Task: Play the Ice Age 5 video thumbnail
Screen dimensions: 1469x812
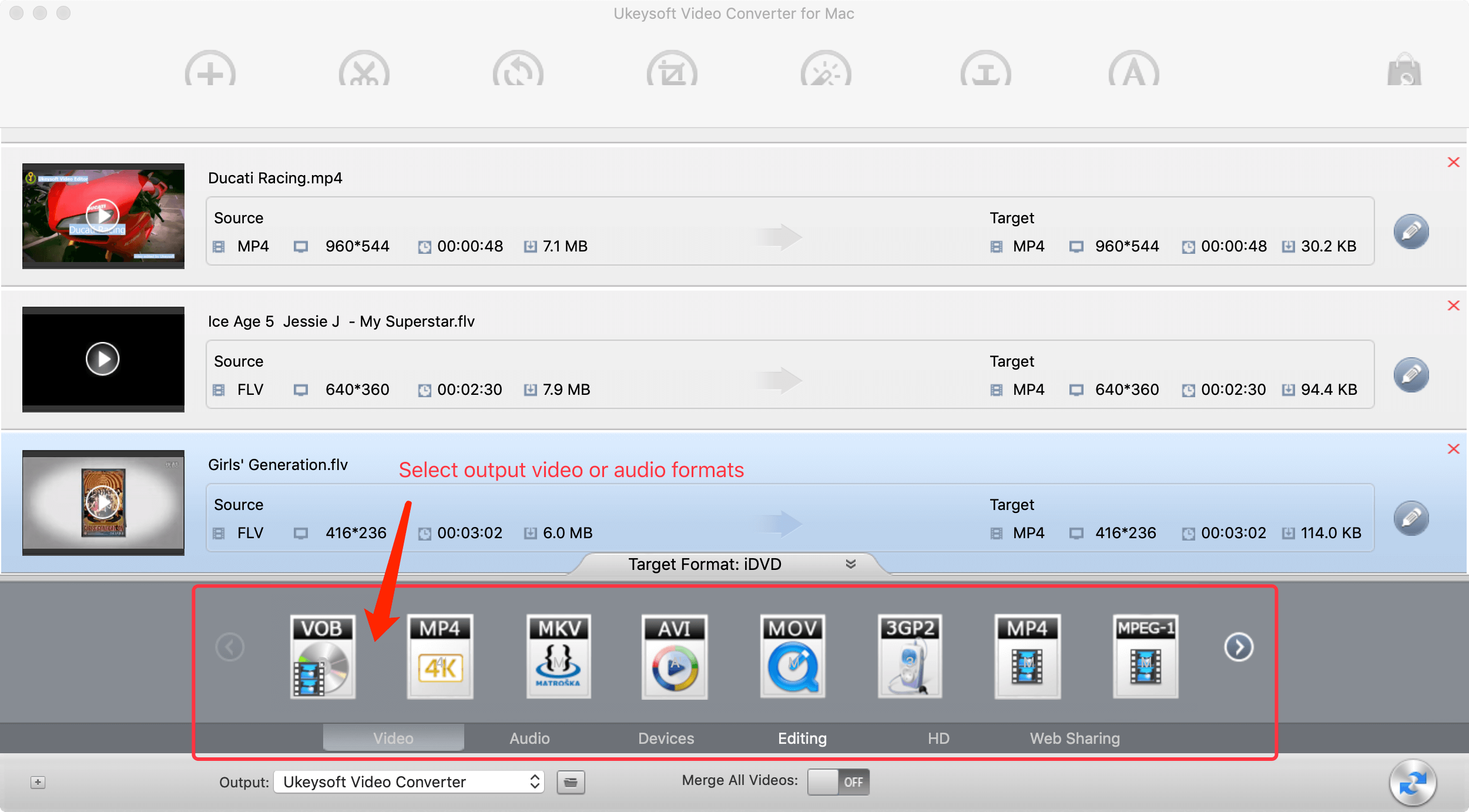Action: pos(103,359)
